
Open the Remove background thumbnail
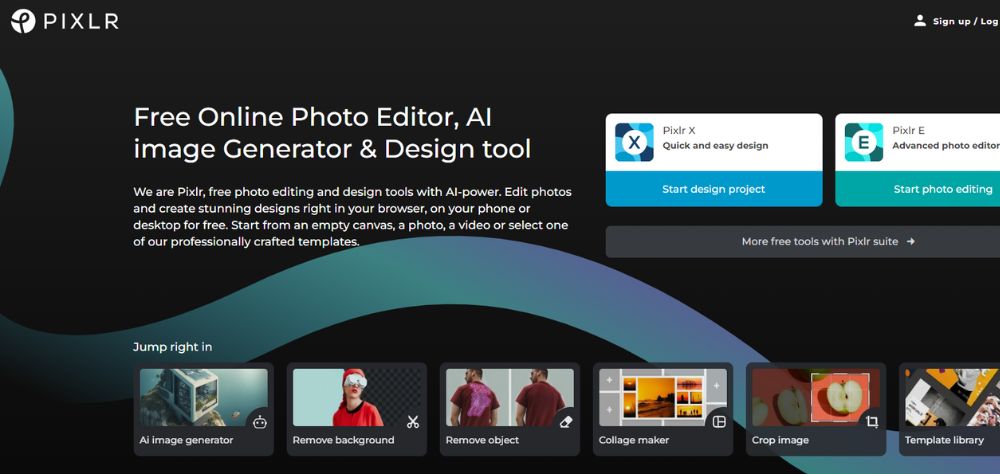tap(357, 397)
